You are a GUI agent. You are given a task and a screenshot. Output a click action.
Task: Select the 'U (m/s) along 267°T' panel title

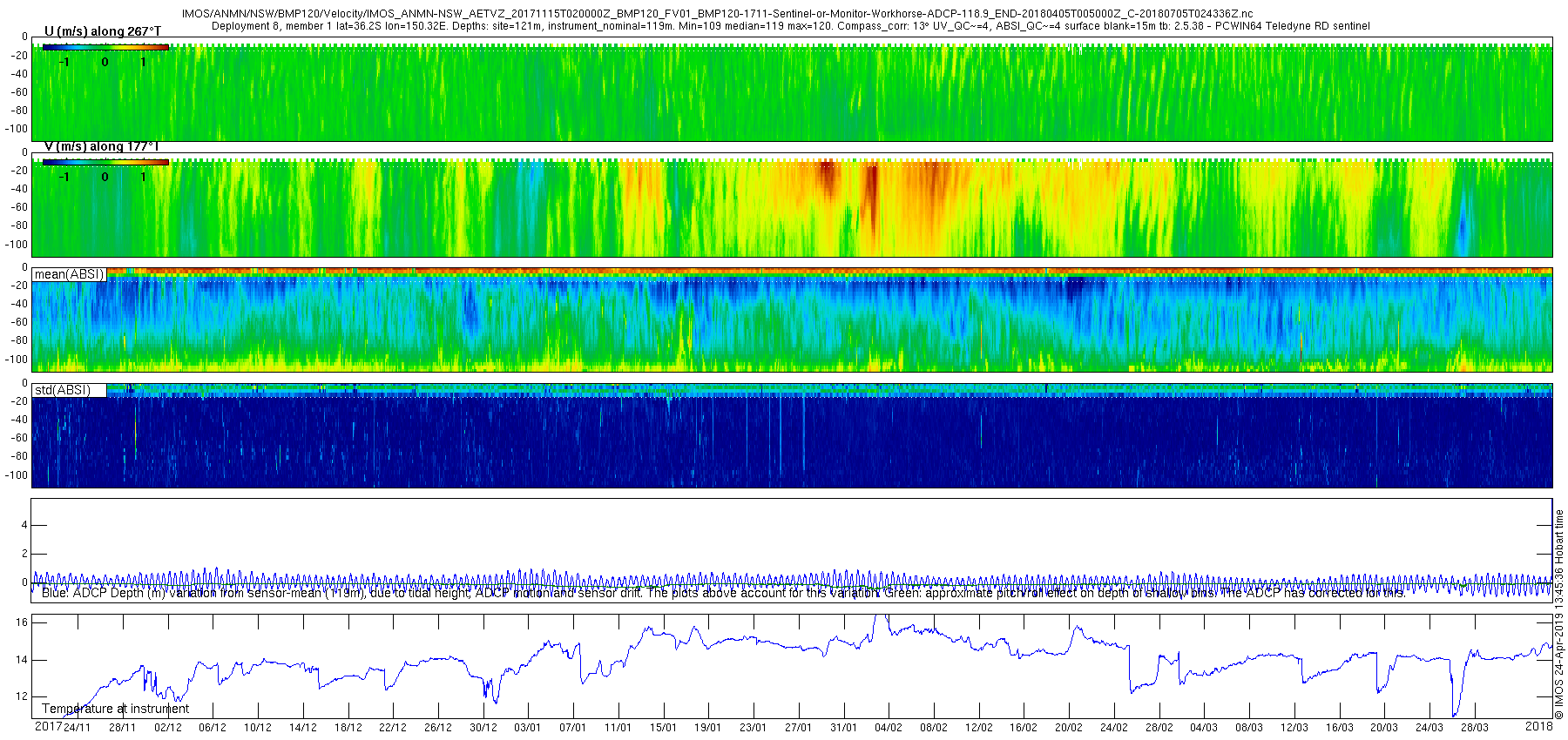[103, 31]
